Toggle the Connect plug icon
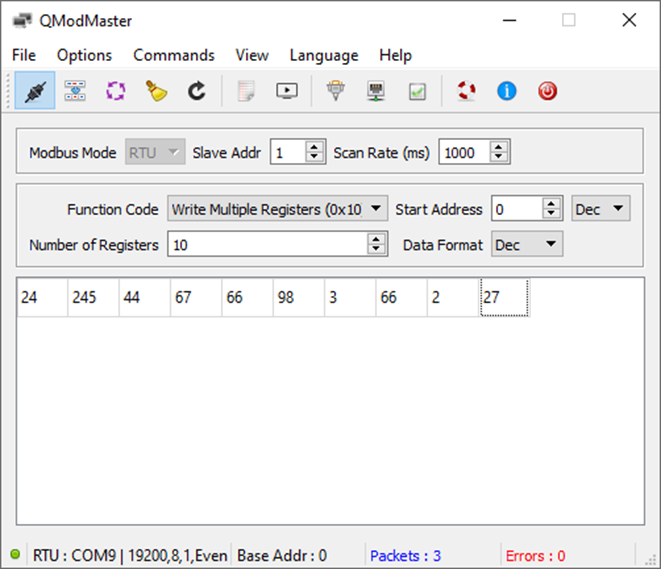Screen dimensions: 661x569 coord(35,91)
